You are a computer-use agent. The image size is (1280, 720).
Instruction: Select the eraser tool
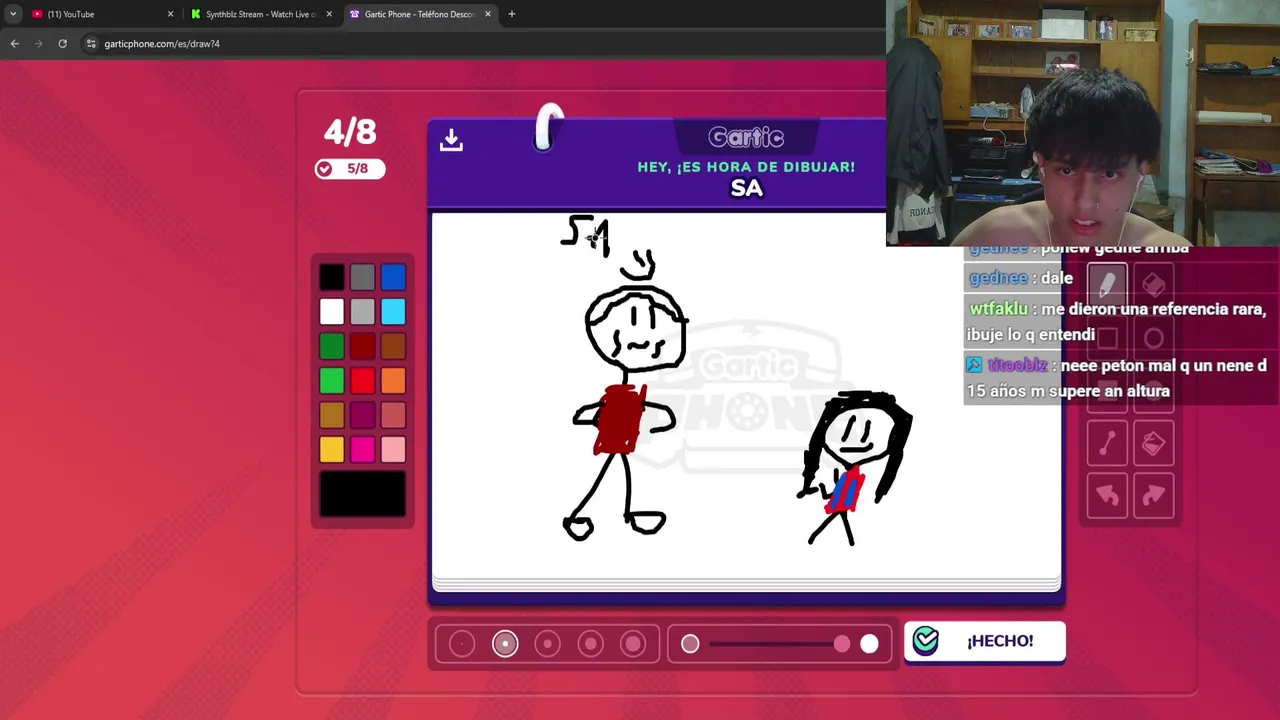coord(1153,285)
